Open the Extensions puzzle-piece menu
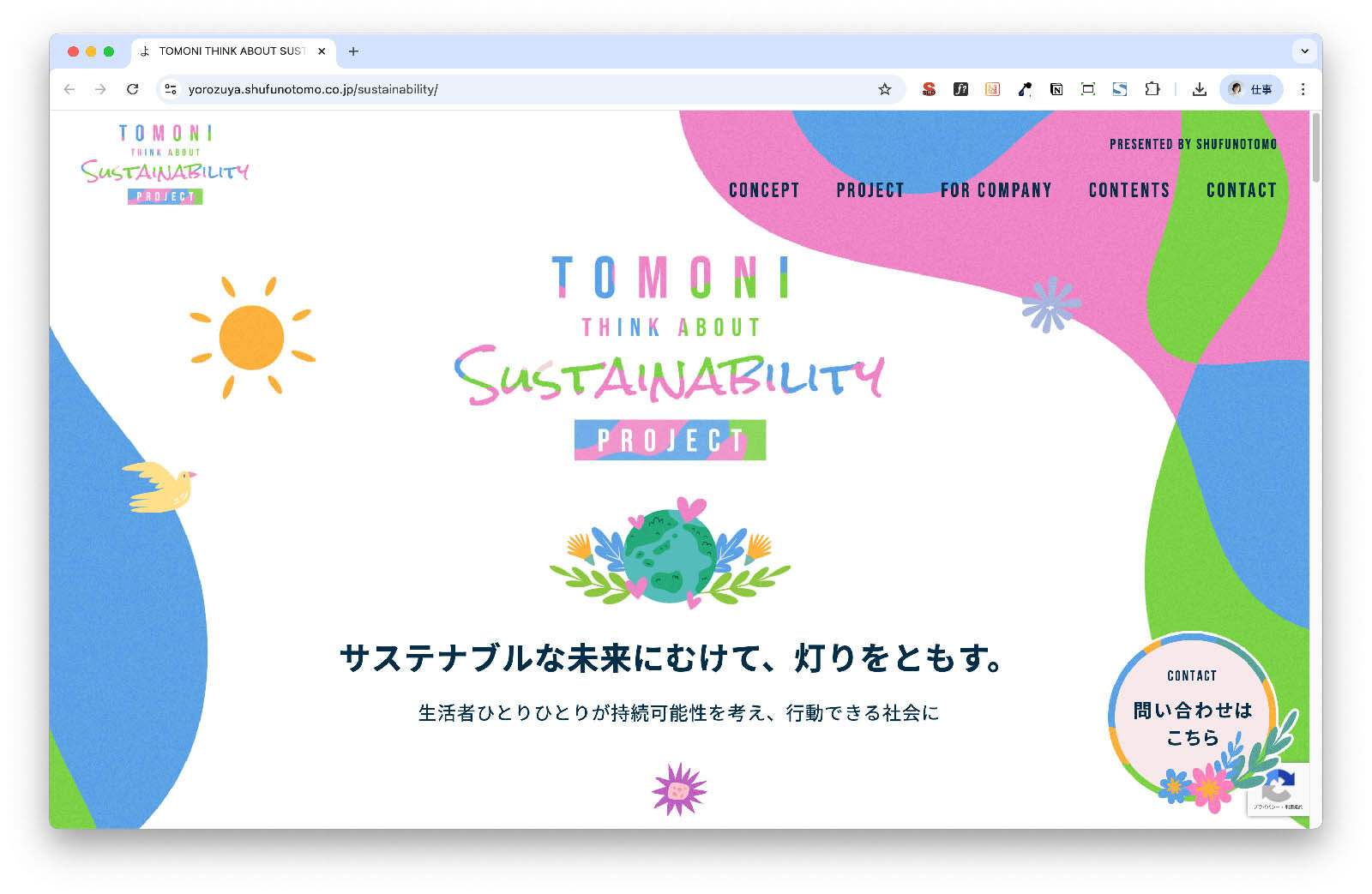The width and height of the screenshot is (1372, 894). 1152,89
